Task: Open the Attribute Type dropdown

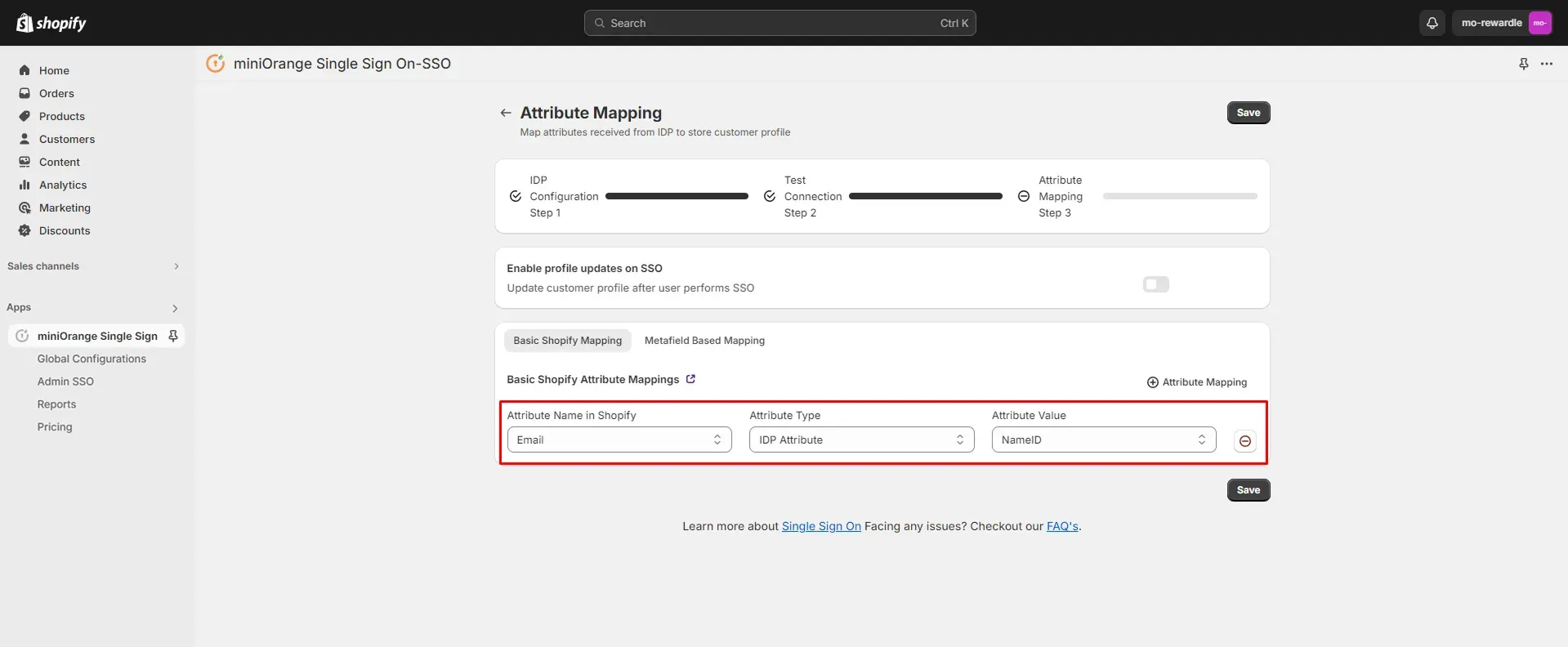Action: (x=862, y=440)
